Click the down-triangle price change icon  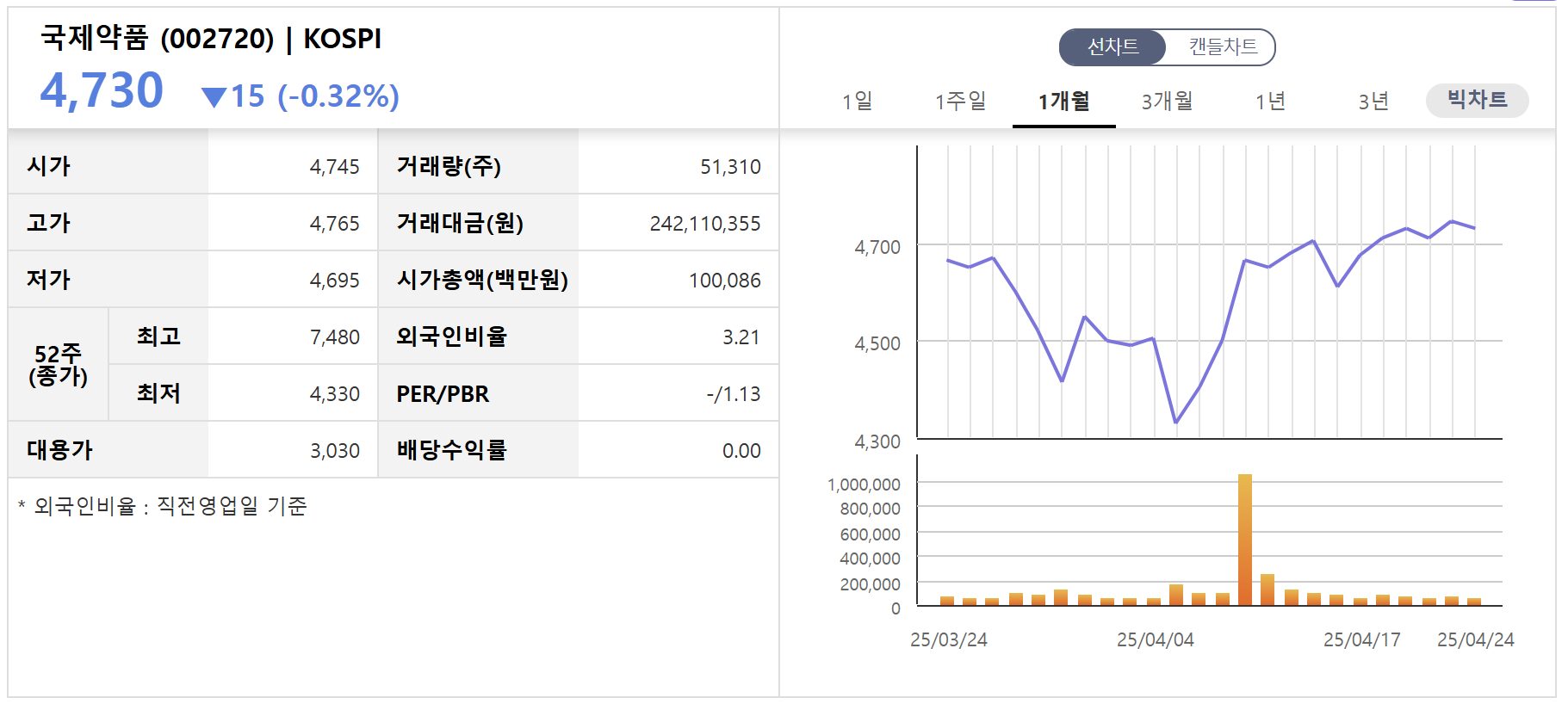pos(214,96)
